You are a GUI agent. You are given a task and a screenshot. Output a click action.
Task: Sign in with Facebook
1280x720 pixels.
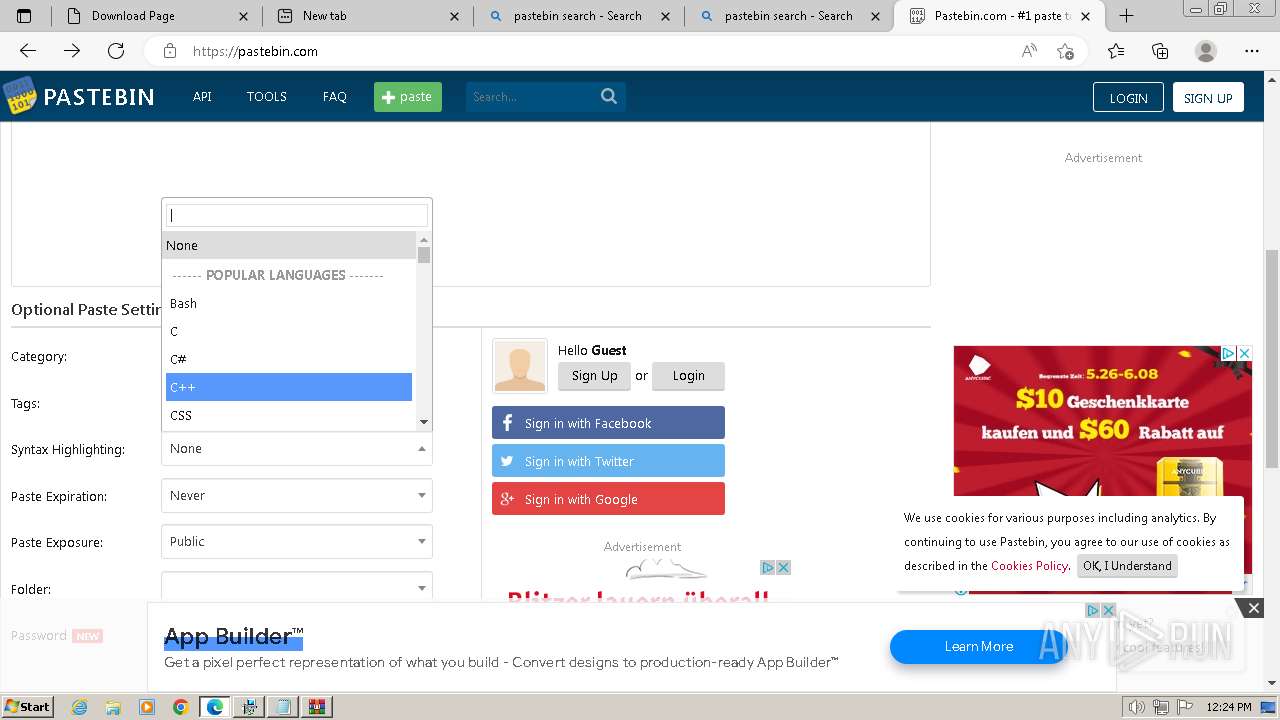click(x=608, y=423)
